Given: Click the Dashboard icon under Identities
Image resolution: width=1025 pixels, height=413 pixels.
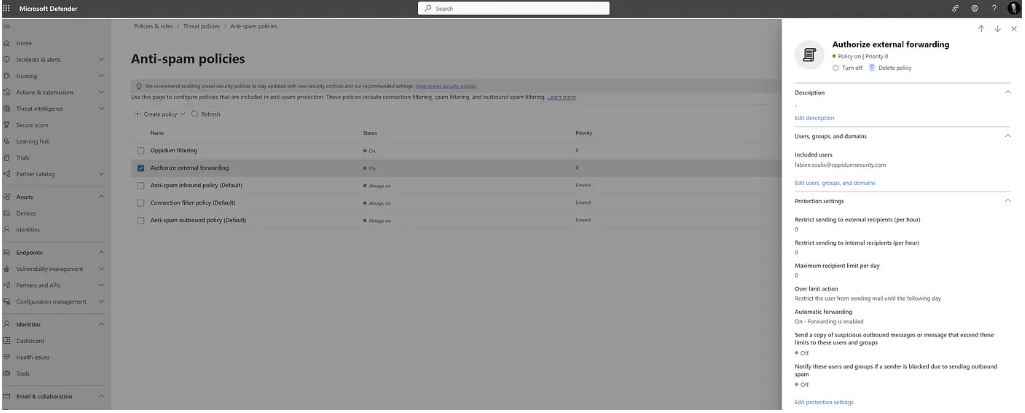Looking at the screenshot, I should click(7, 340).
